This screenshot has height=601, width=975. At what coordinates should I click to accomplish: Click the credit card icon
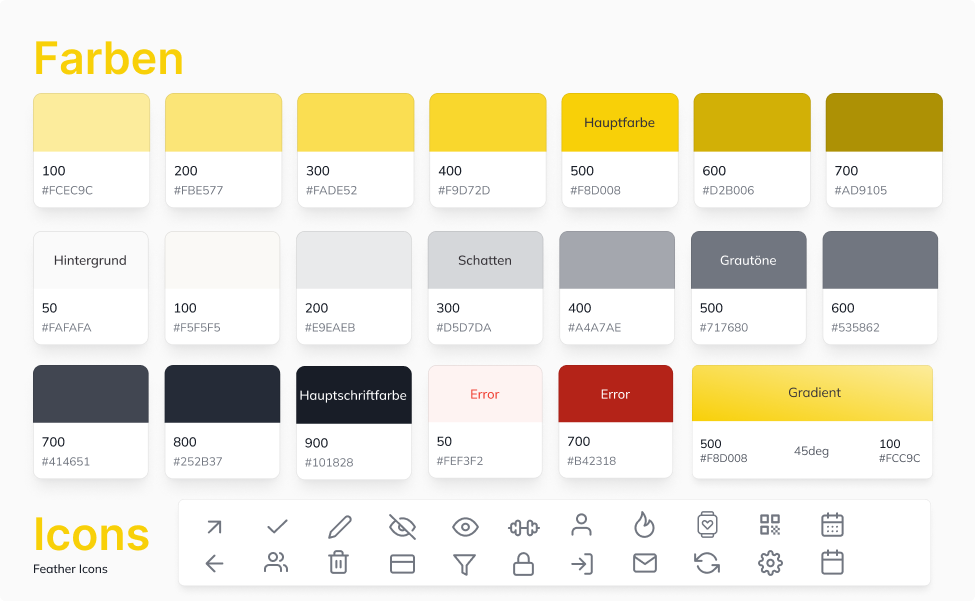[402, 564]
